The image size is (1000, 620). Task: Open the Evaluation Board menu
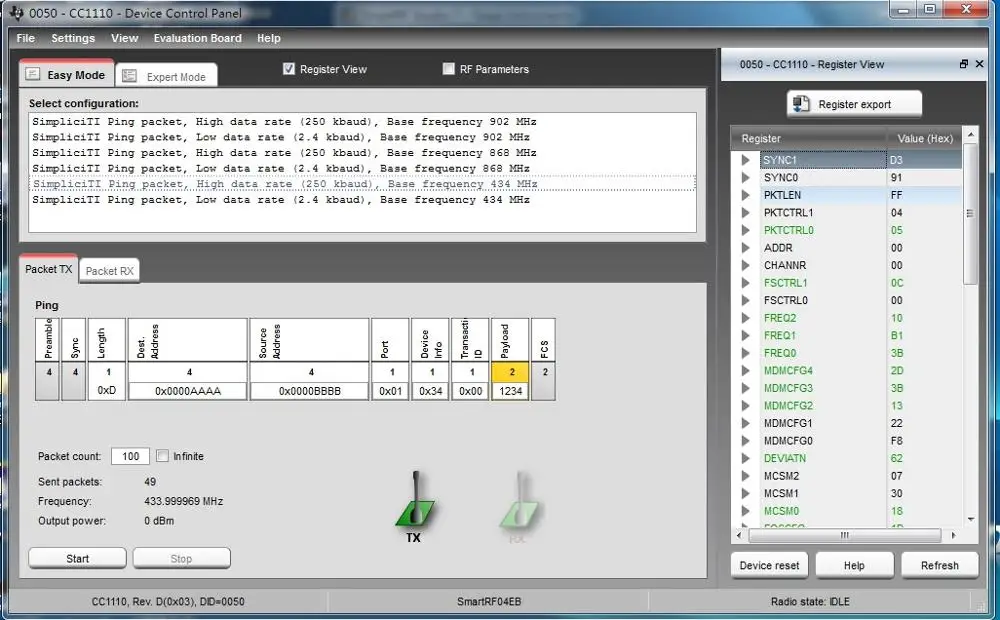198,38
